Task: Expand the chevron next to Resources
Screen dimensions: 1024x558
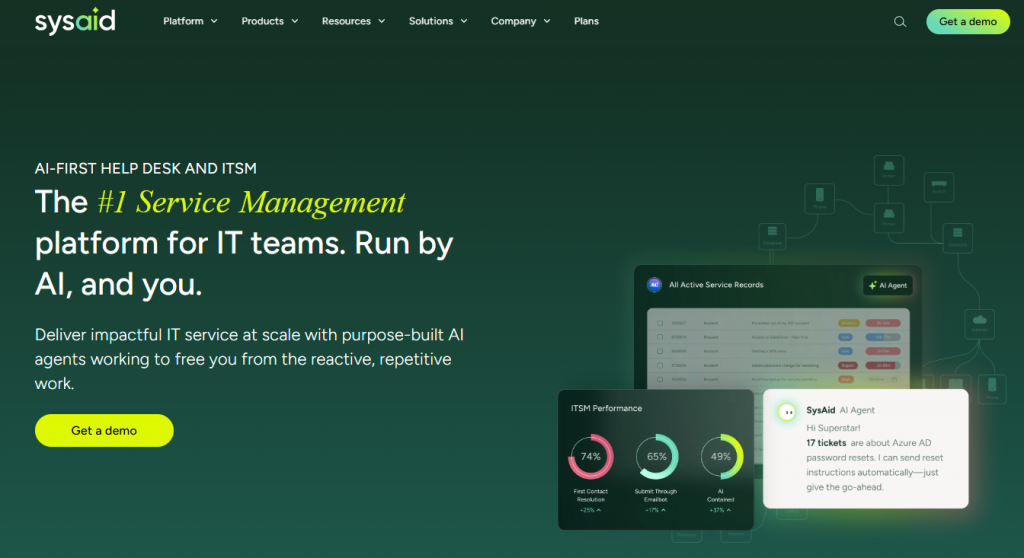Action: [x=381, y=22]
